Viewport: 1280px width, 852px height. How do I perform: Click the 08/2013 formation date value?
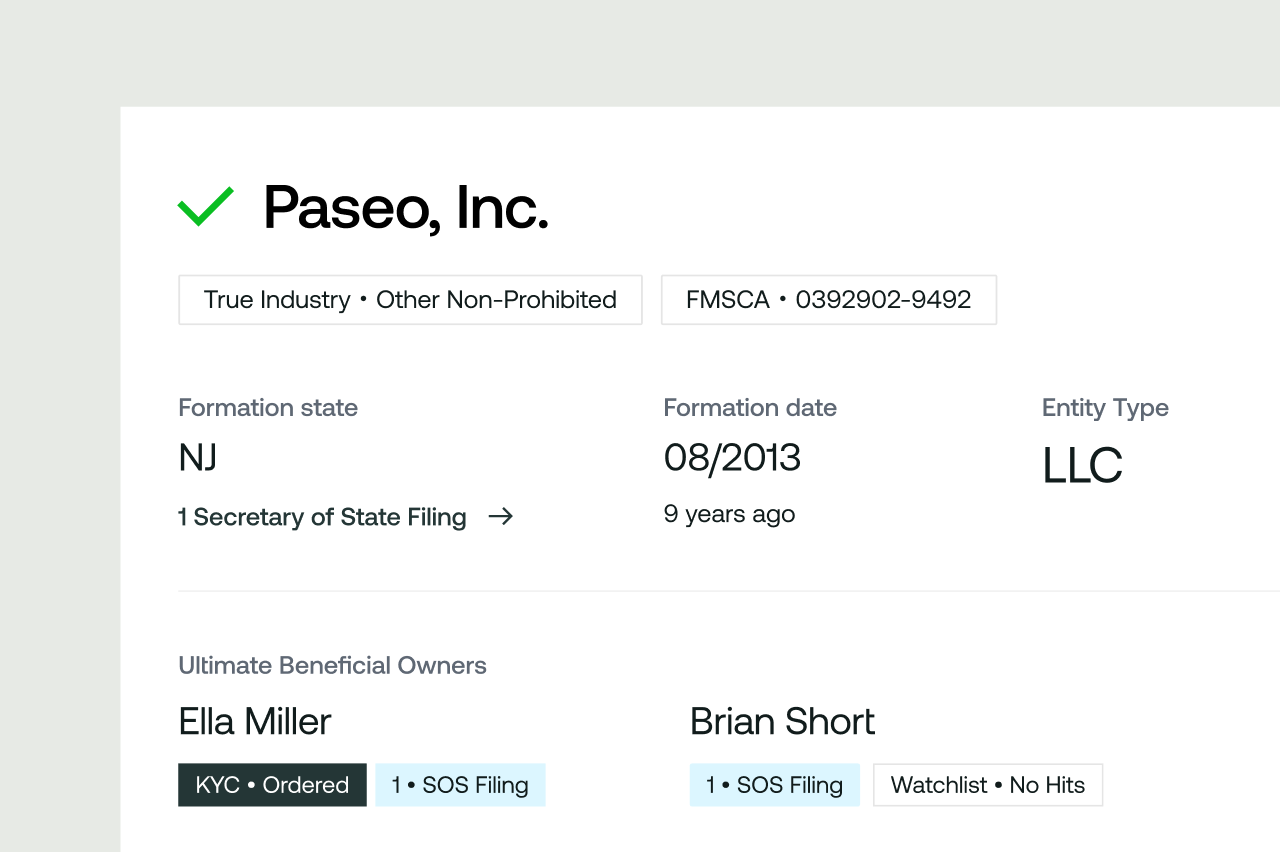(x=732, y=458)
